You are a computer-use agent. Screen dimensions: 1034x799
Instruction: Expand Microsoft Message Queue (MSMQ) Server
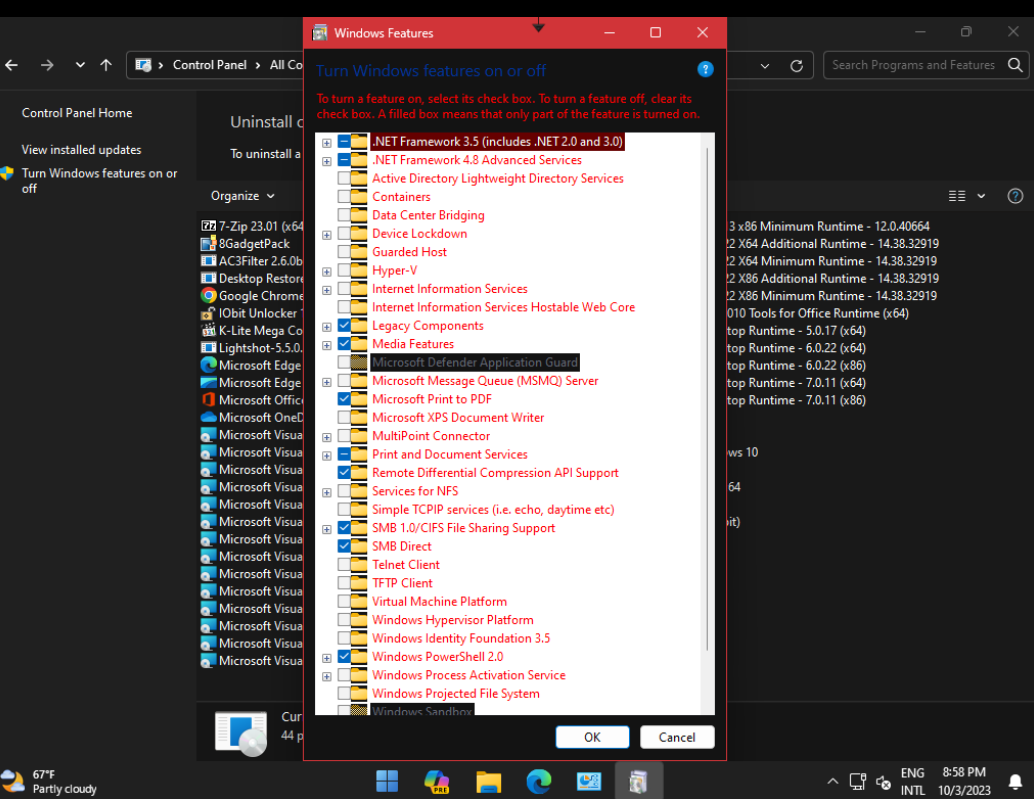(x=326, y=382)
